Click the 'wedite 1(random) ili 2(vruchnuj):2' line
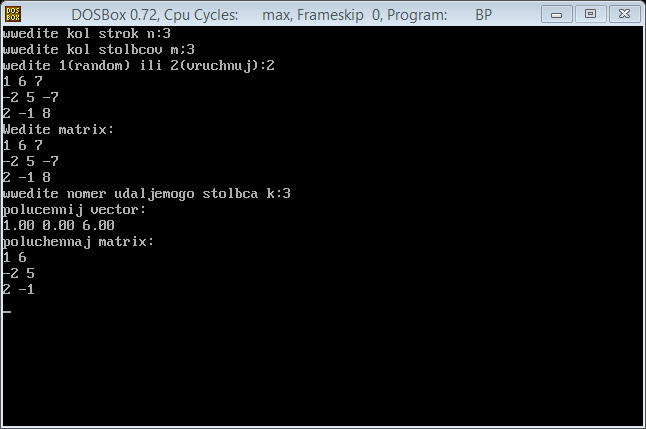 tap(138, 66)
